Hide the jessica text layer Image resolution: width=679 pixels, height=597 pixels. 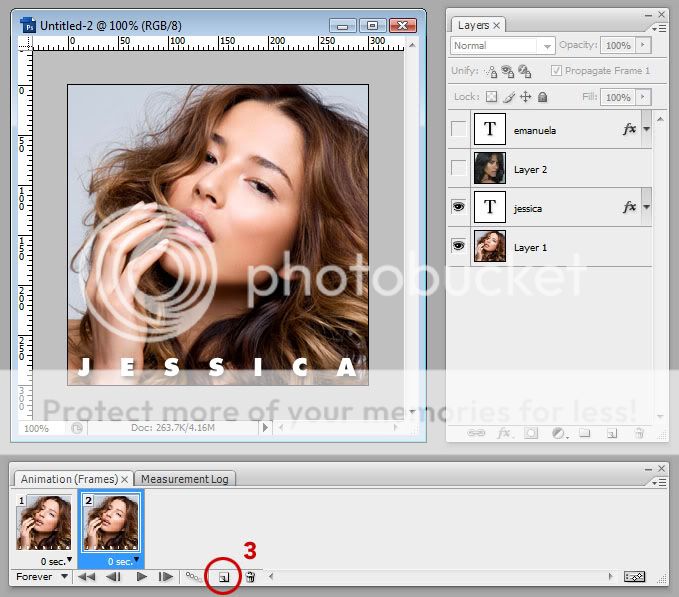[x=459, y=207]
